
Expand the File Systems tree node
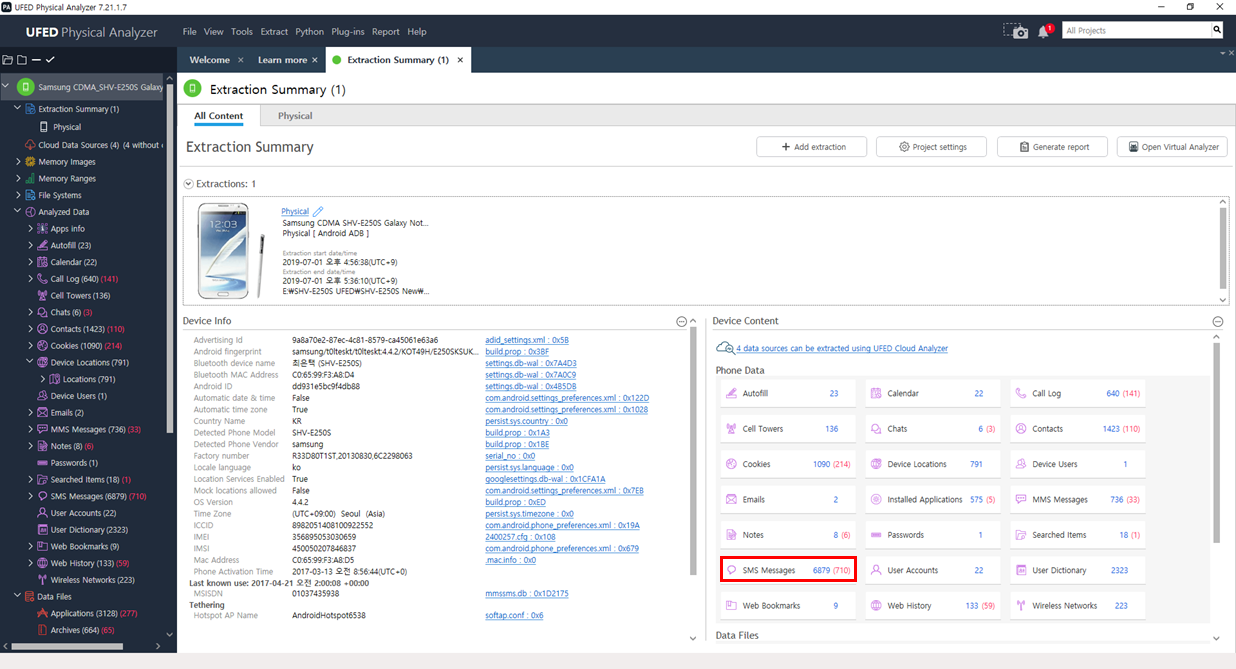click(18, 195)
